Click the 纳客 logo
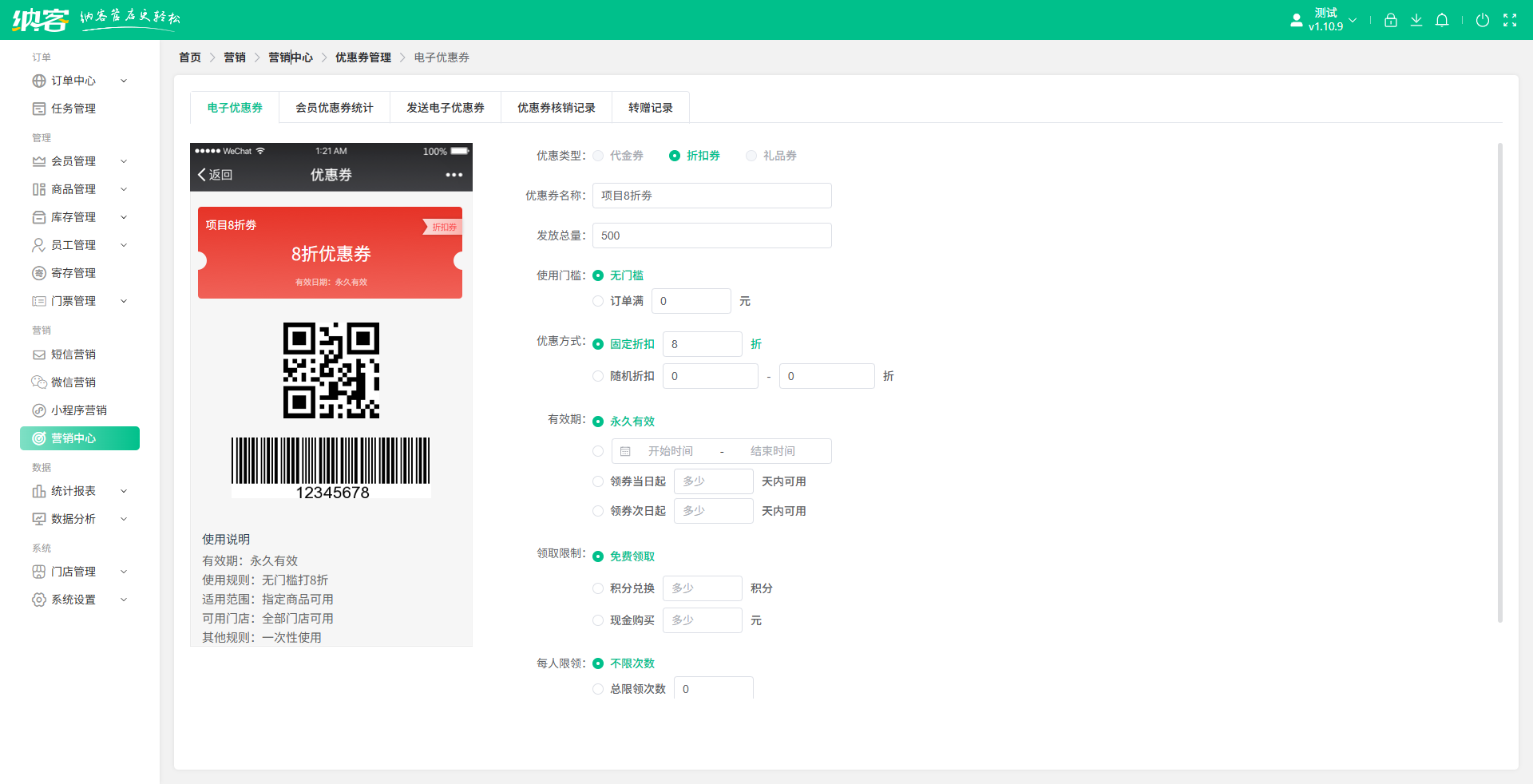 40,20
